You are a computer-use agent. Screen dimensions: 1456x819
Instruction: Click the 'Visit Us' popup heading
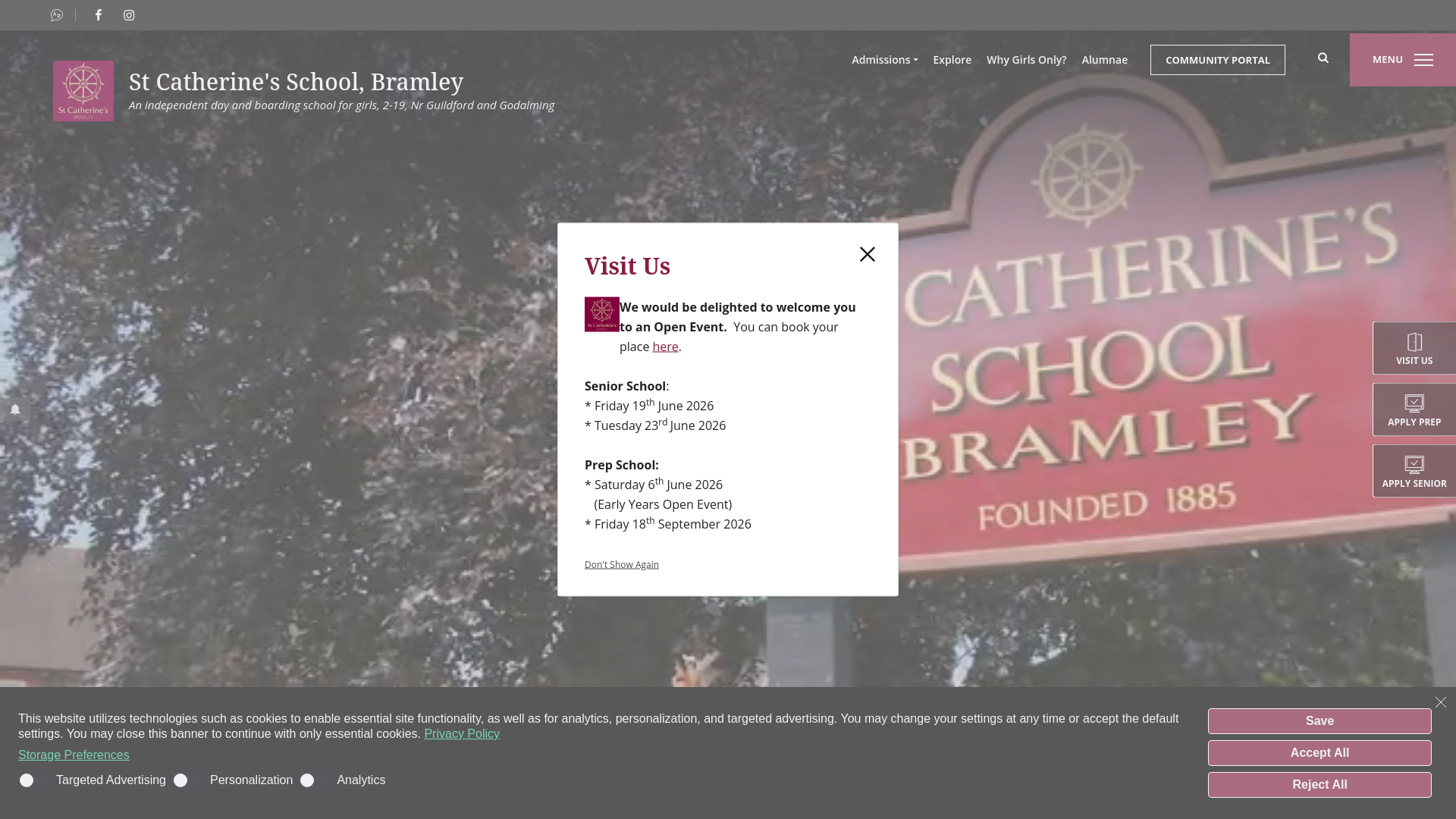(627, 267)
